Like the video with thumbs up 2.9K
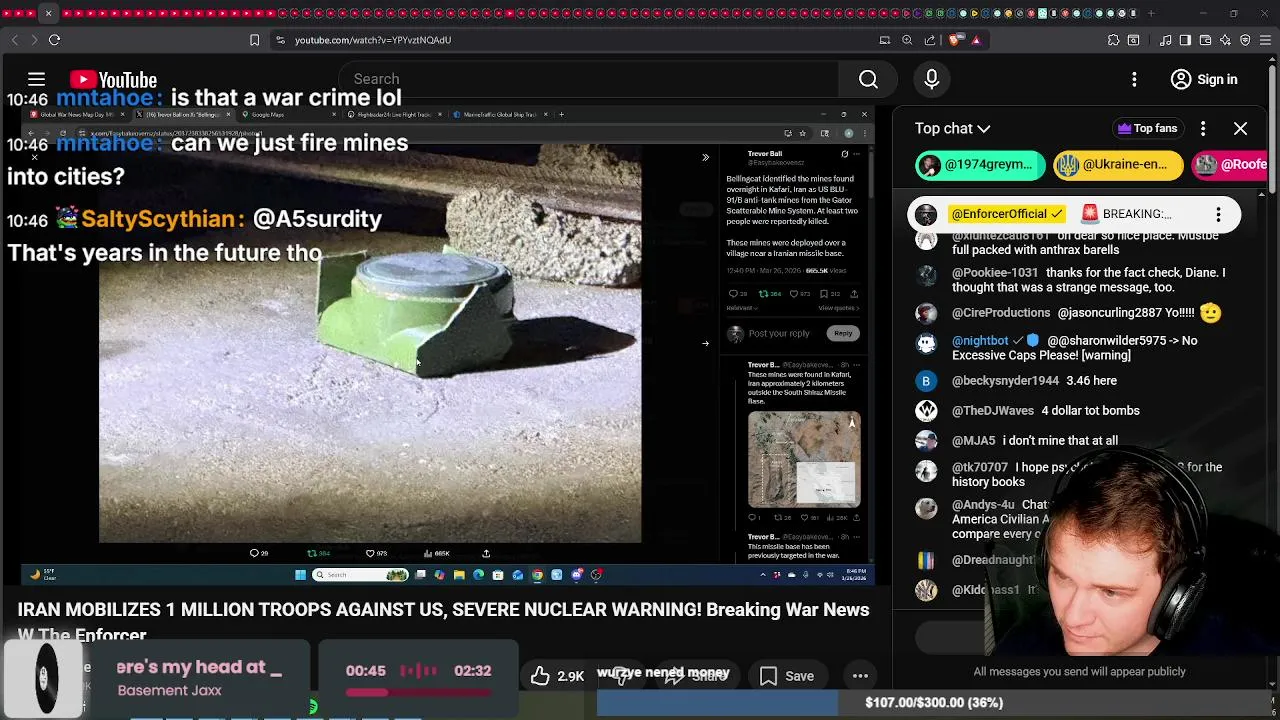 coord(558,676)
